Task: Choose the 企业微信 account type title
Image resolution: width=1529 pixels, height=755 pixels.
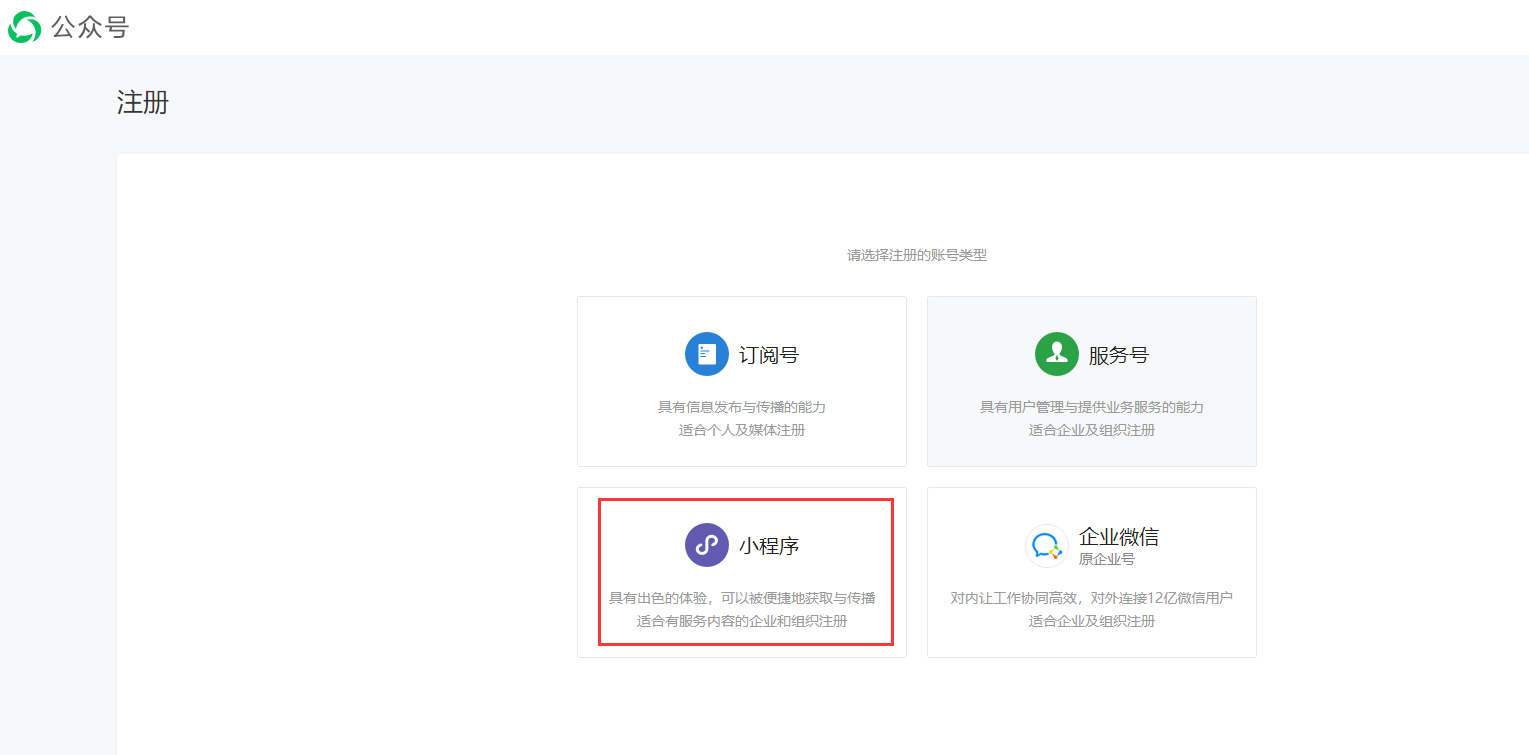Action: (x=1119, y=537)
